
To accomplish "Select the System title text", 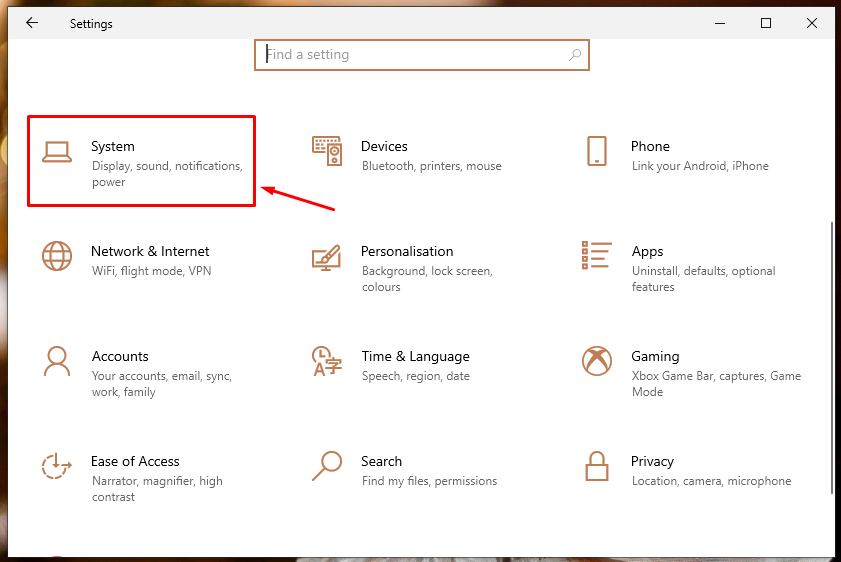I will (x=113, y=146).
